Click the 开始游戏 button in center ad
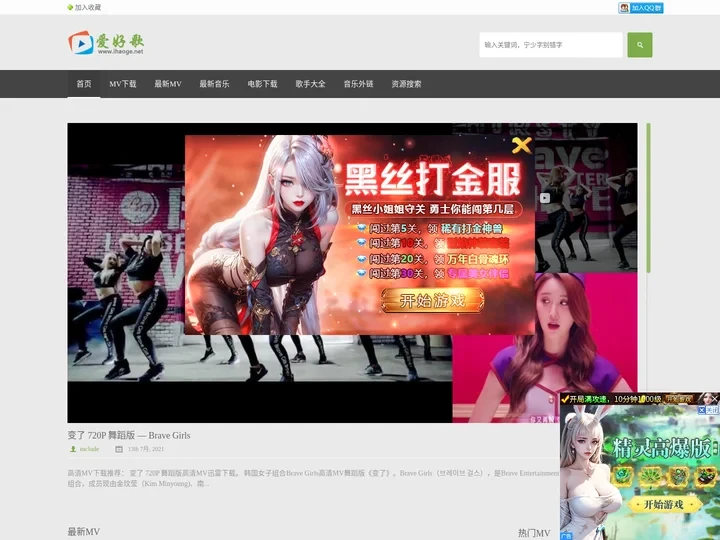Image resolution: width=720 pixels, height=540 pixels. pos(432,301)
